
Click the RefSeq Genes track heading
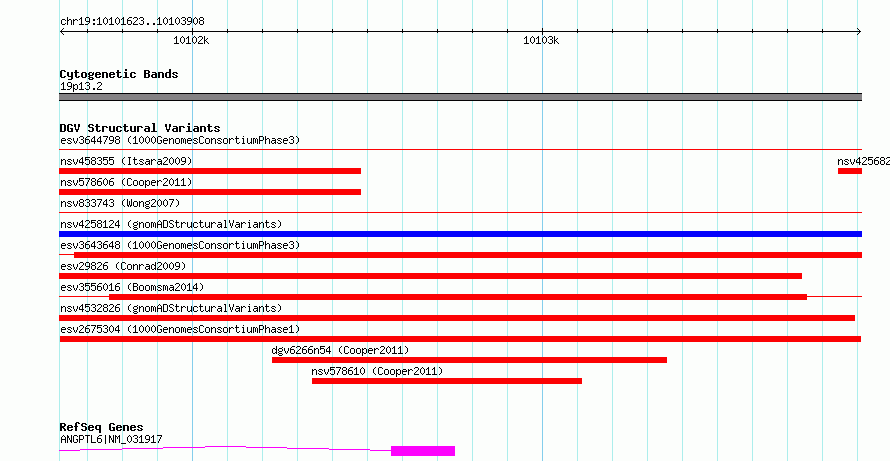[102, 427]
